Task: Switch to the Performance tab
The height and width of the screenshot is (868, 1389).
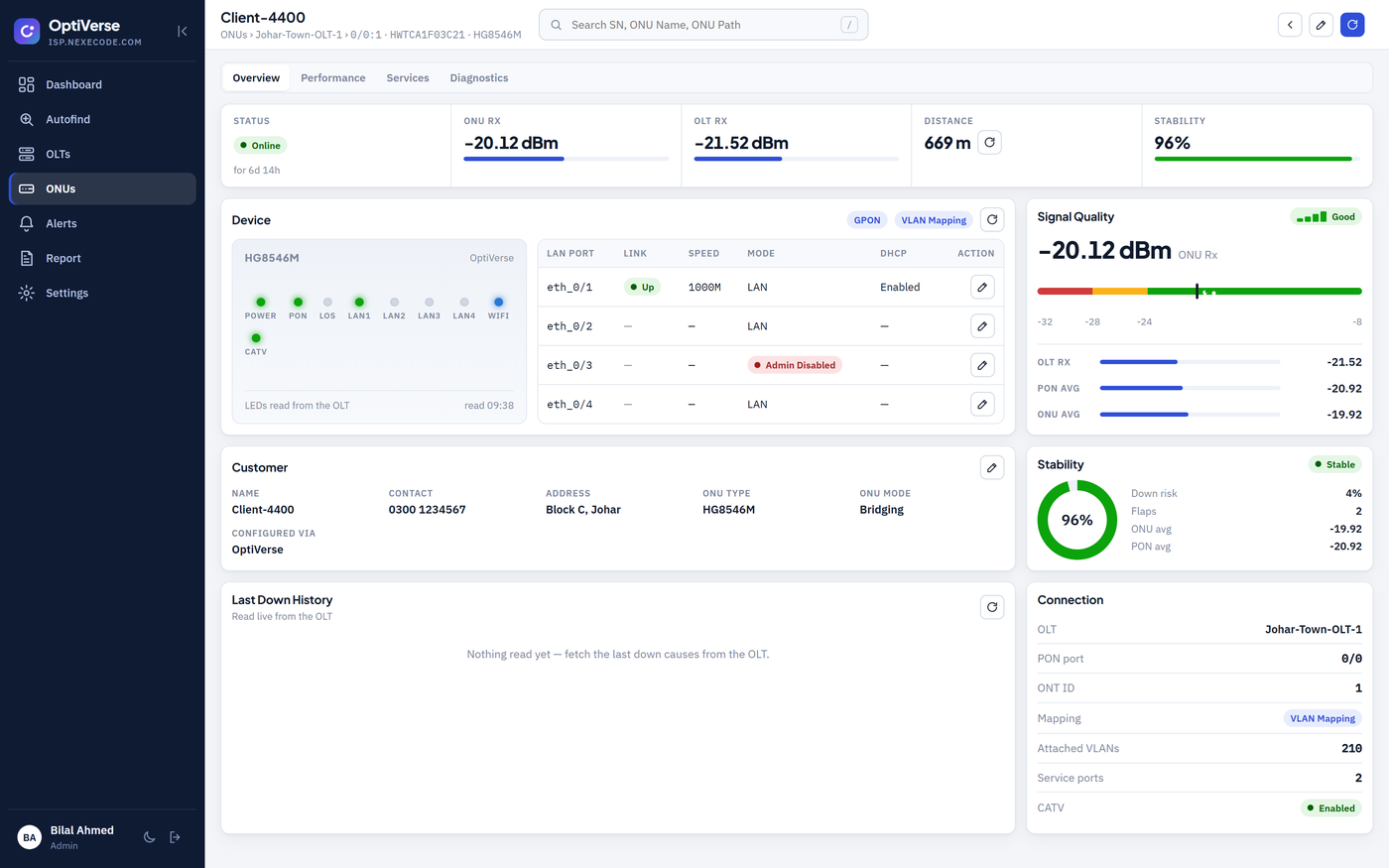Action: (333, 78)
